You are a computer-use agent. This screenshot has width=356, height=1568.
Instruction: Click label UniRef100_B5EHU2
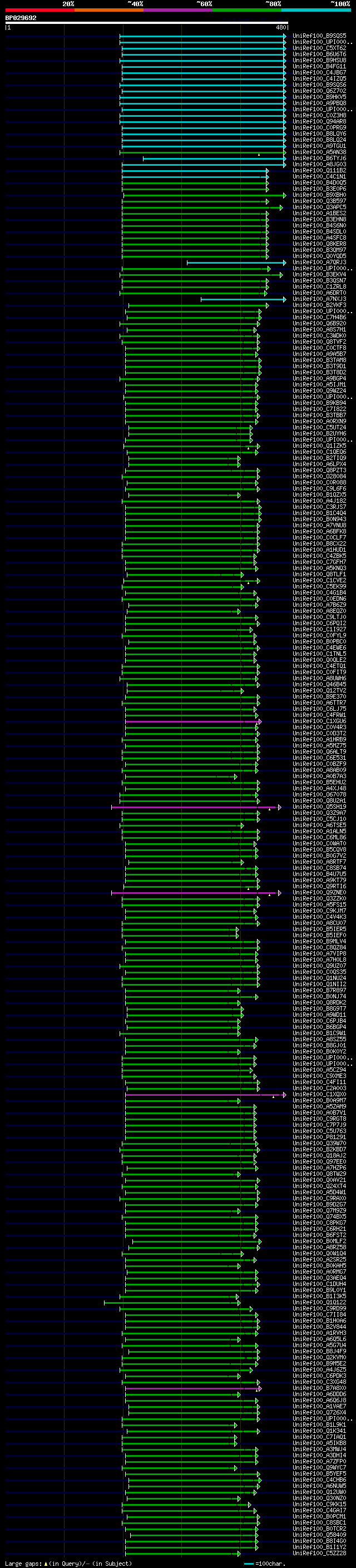(x=319, y=783)
